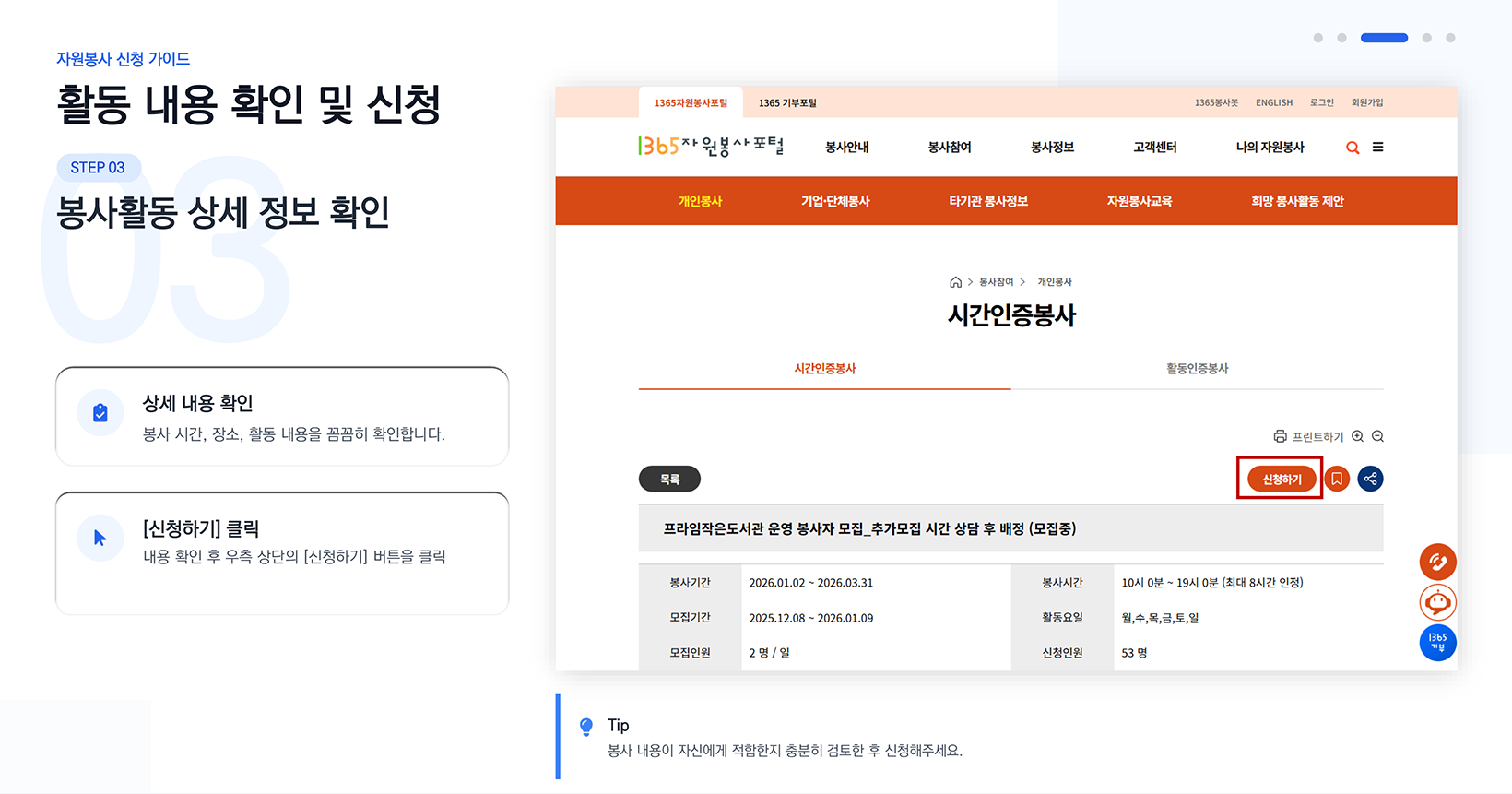Select the 1365 기부포털 tab
Screen dimensions: 1512x794
click(x=787, y=102)
